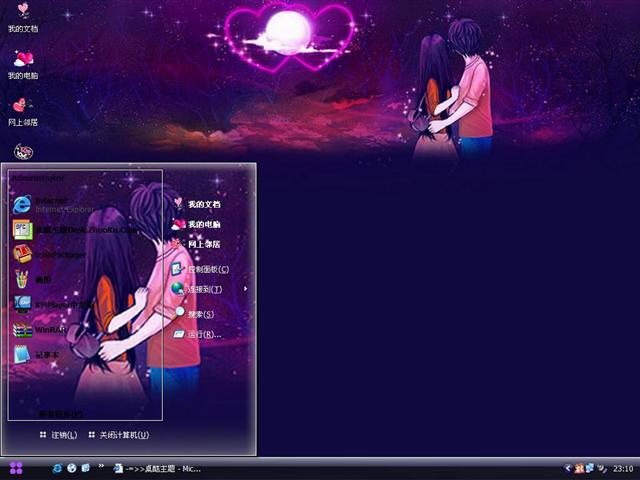Image resolution: width=640 pixels, height=480 pixels.
Task: Click the globe Quick Launch icon
Action: [x=71, y=468]
